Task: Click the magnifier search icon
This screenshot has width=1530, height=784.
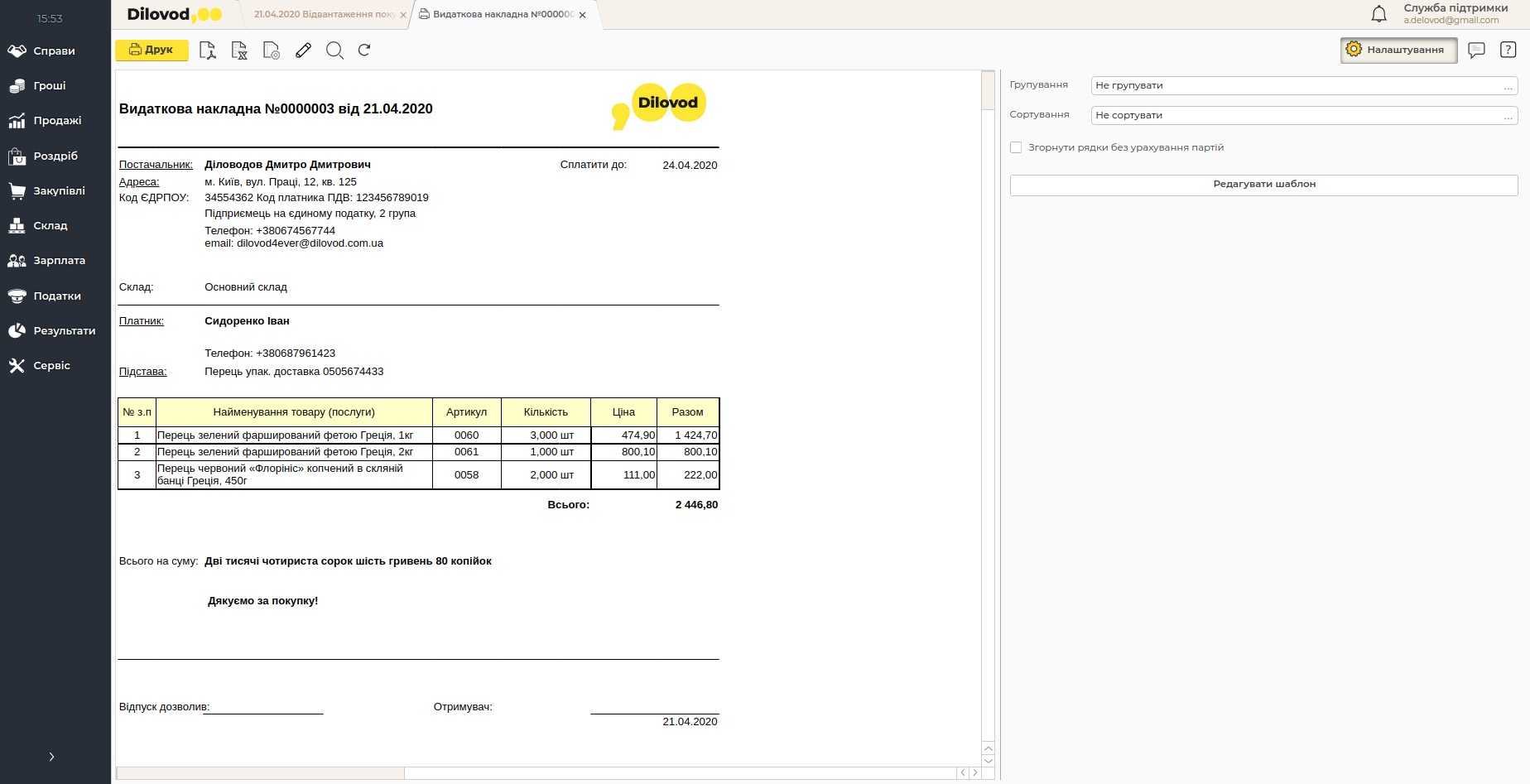Action: 334,51
